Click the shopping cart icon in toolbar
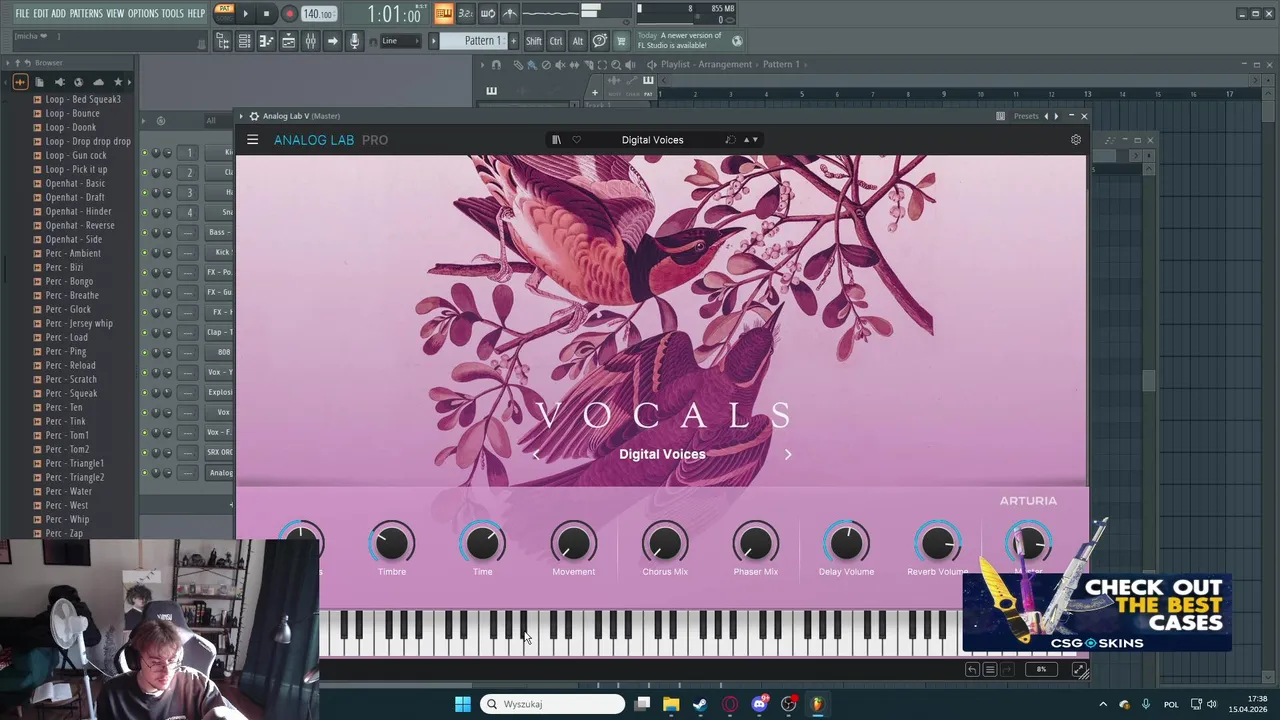The height and width of the screenshot is (720, 1280). click(621, 41)
